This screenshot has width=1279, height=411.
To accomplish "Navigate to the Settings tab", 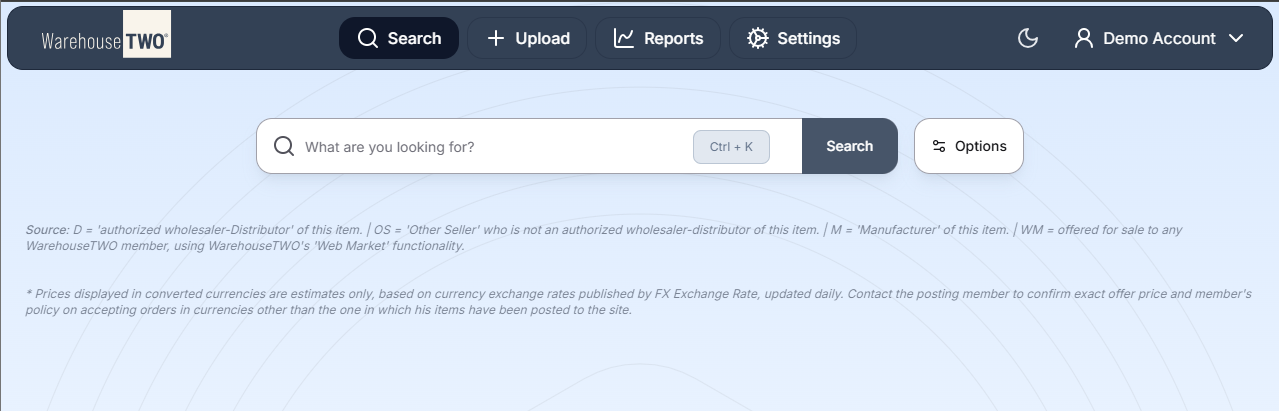I will pos(793,38).
